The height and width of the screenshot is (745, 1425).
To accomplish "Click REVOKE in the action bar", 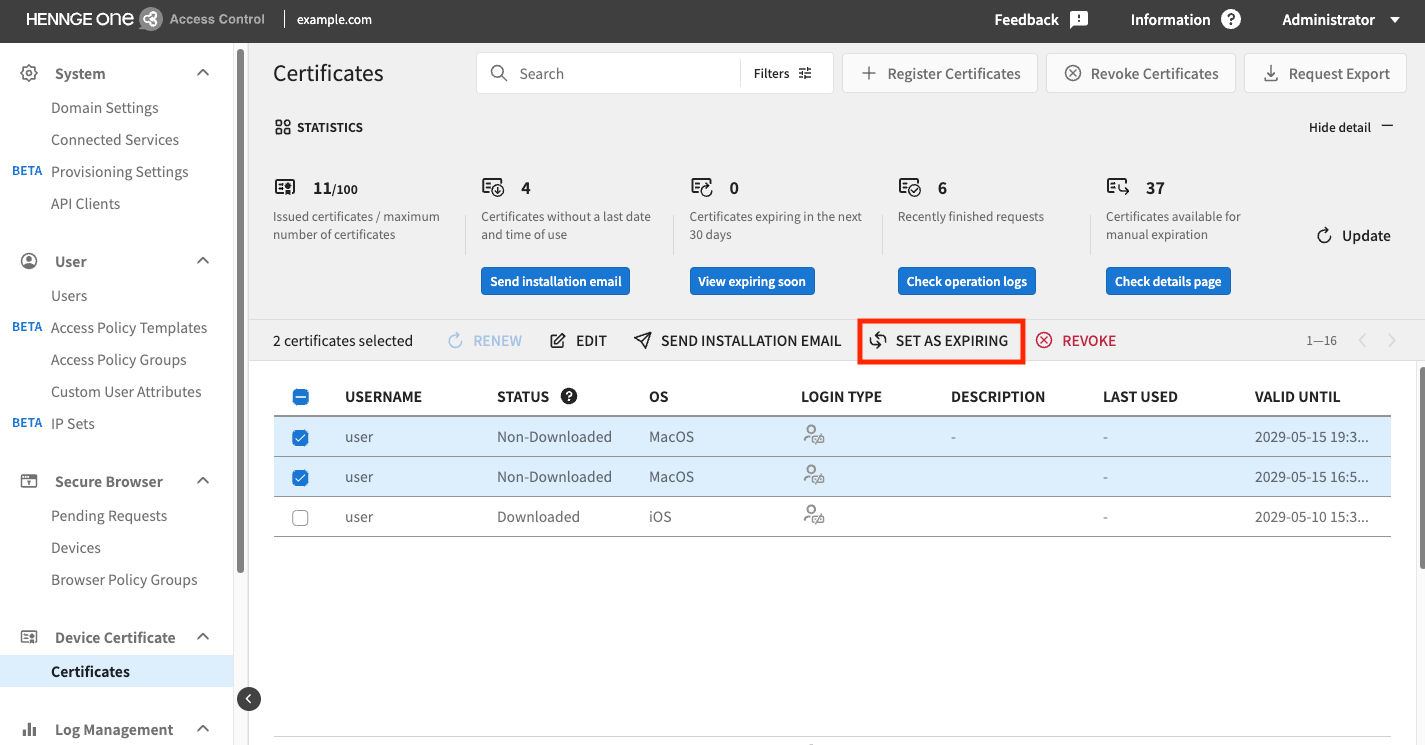I will pos(1076,341).
